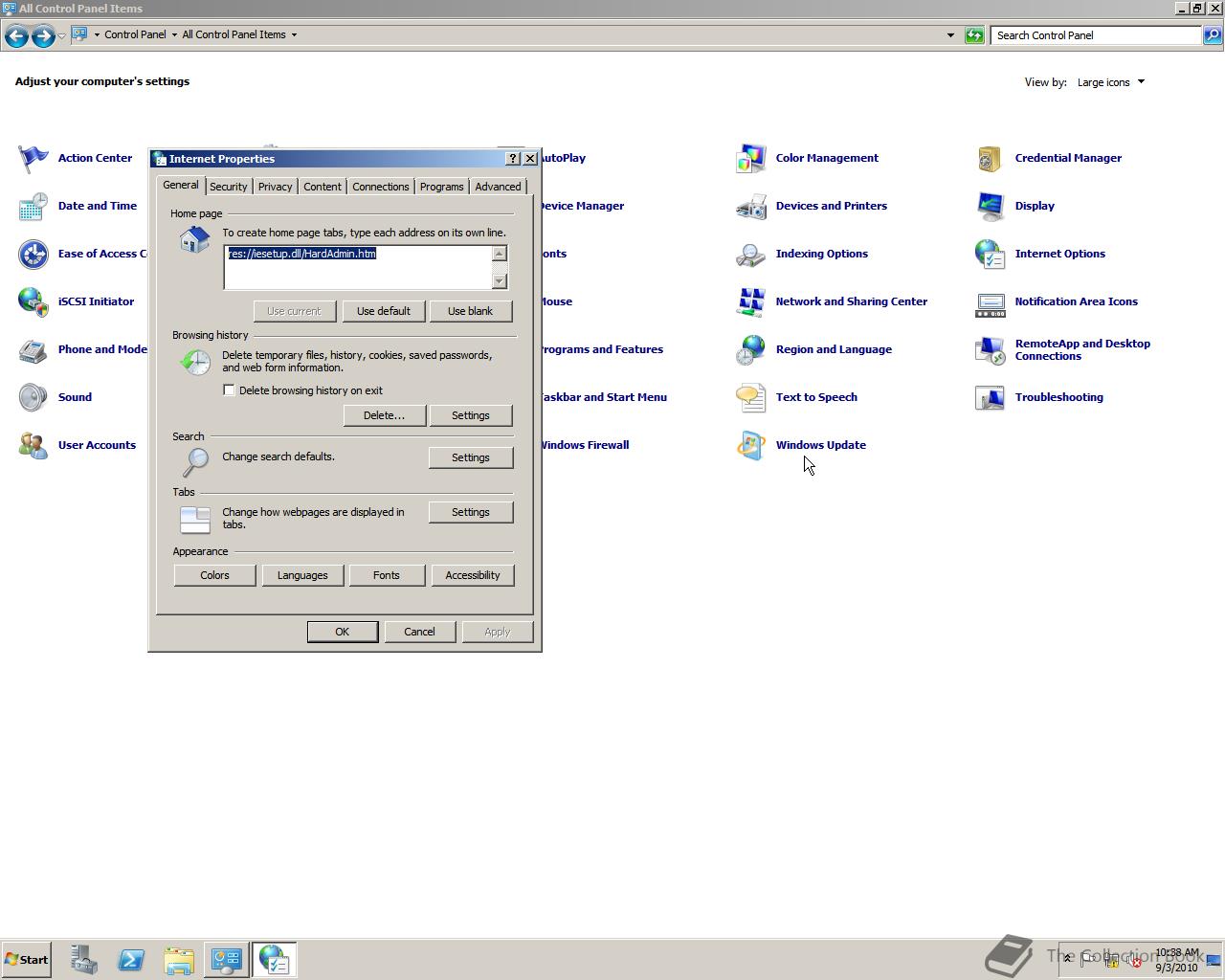This screenshot has height=980, width=1225.
Task: Open Troubleshooting icon
Action: click(x=991, y=397)
